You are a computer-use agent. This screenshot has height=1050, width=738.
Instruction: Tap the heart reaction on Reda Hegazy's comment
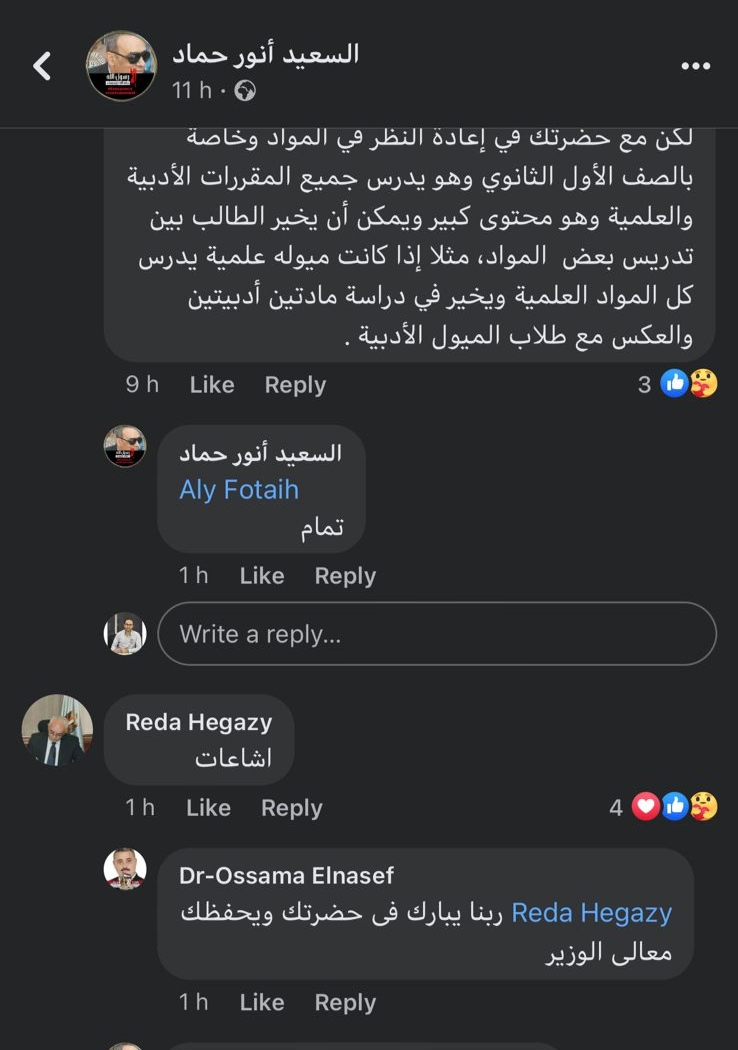[646, 807]
